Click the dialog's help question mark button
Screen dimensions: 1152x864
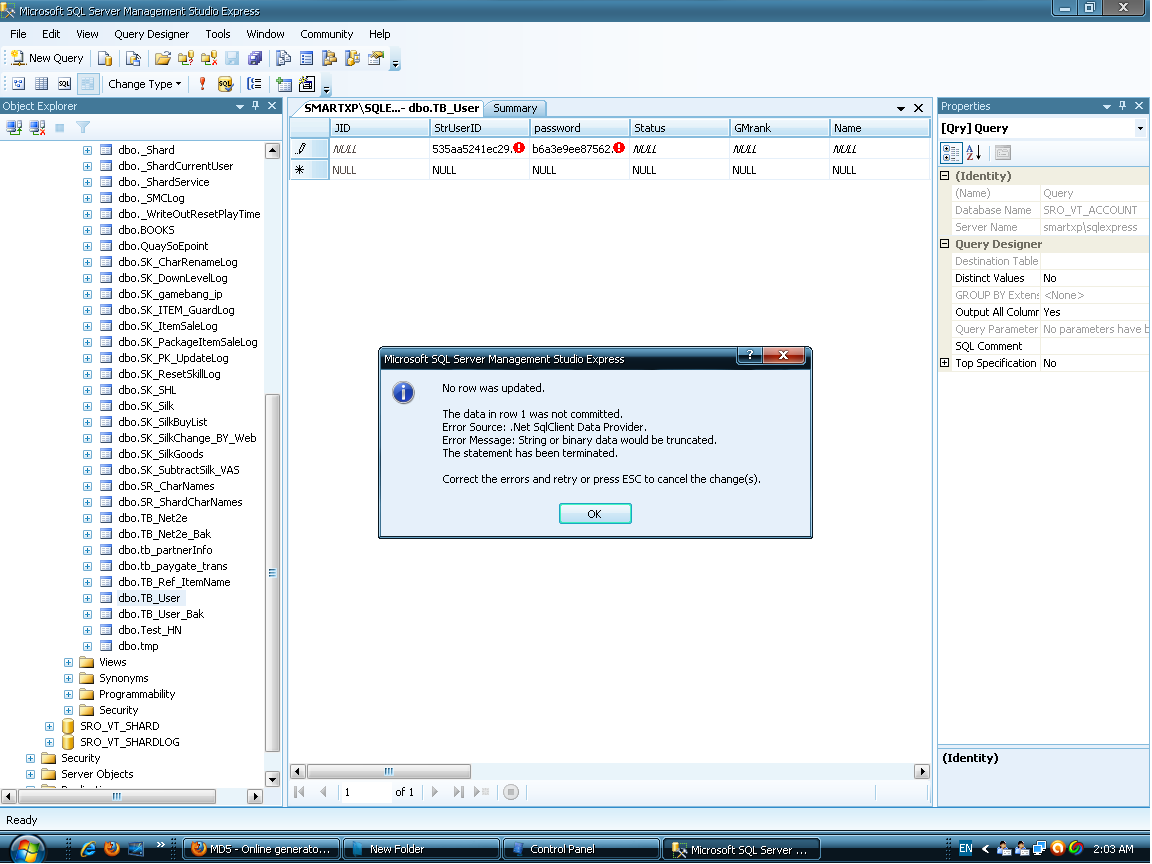pos(749,356)
